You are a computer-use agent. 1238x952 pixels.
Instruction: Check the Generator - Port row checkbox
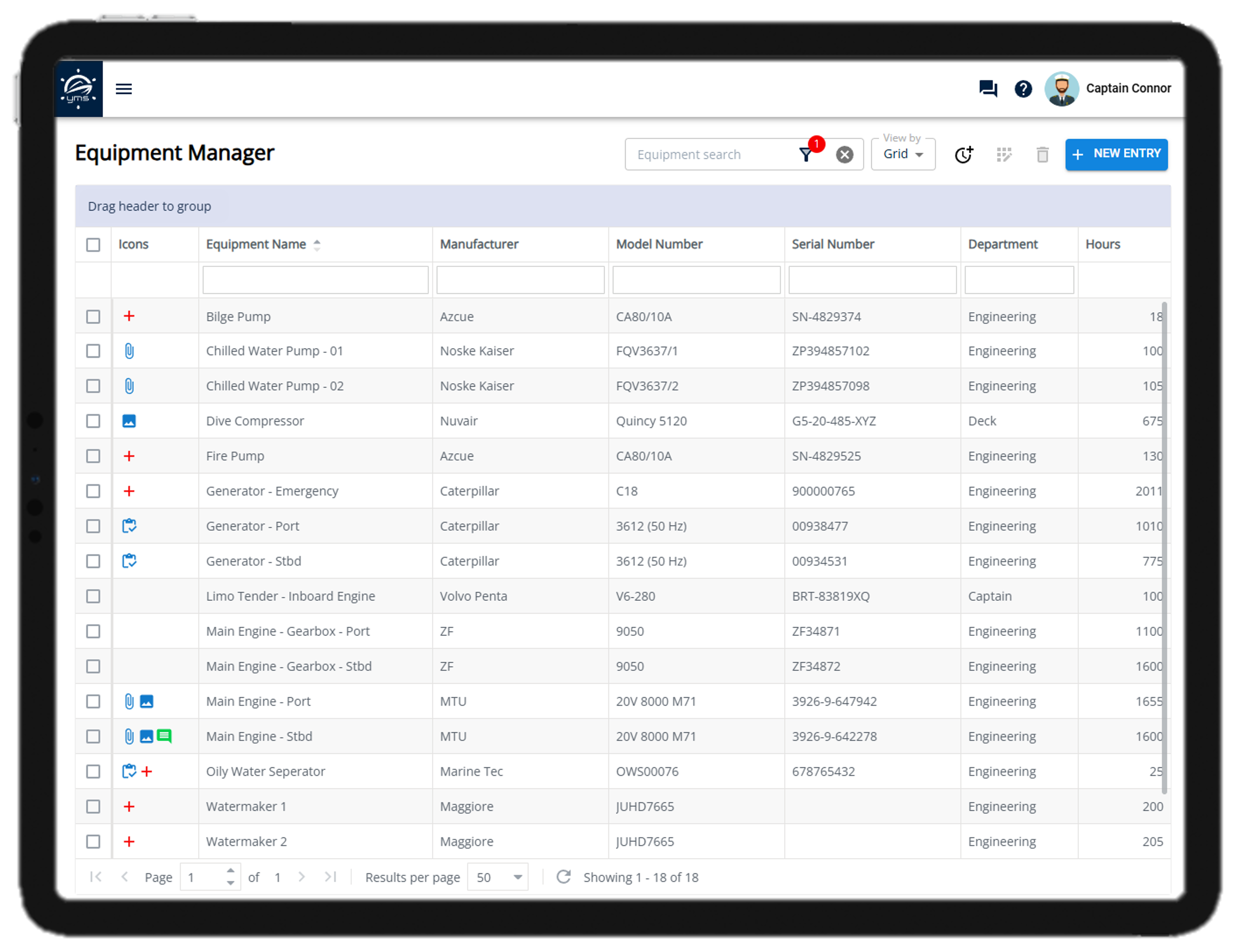tap(93, 526)
